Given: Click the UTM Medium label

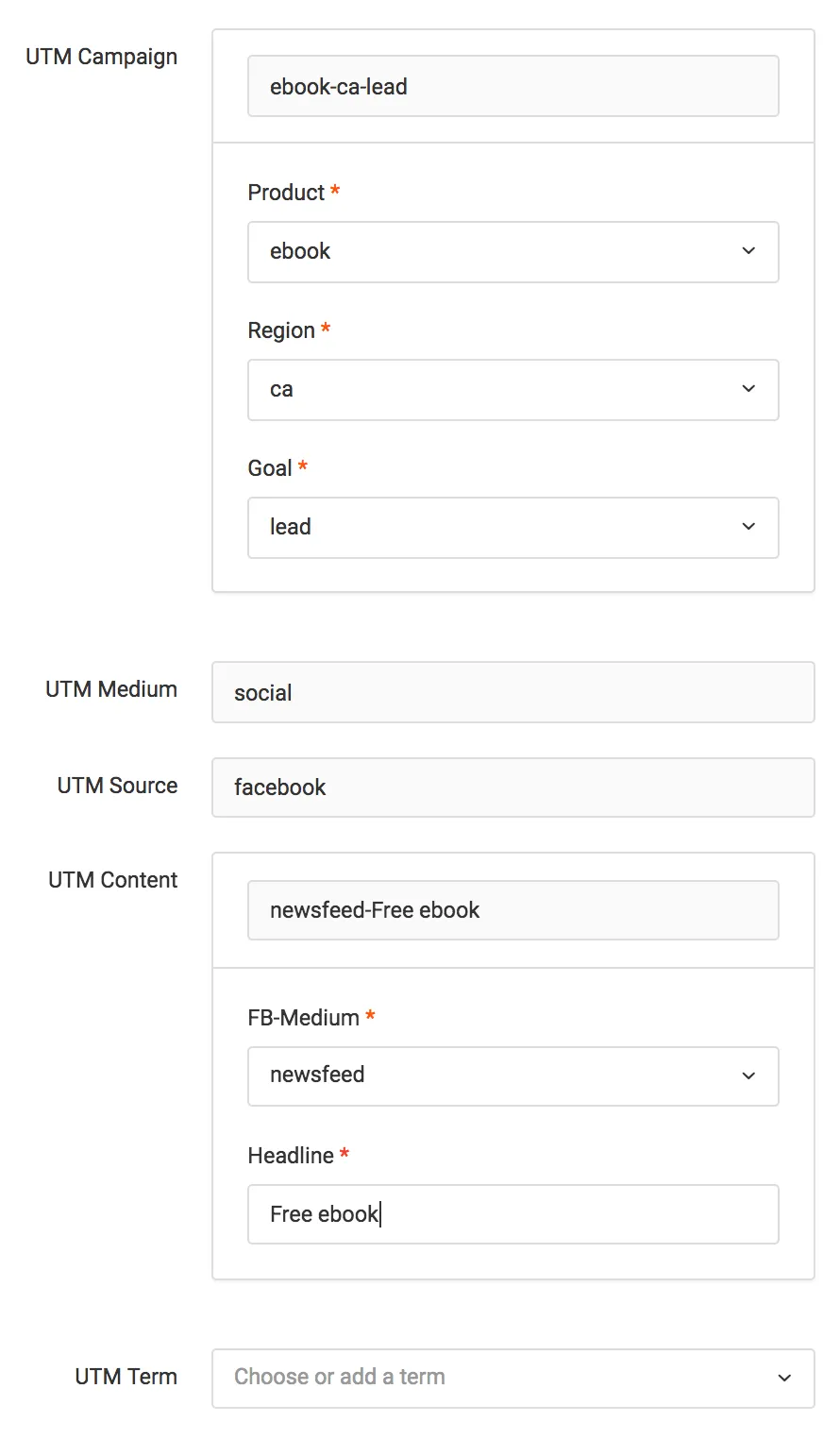Looking at the screenshot, I should (x=110, y=689).
